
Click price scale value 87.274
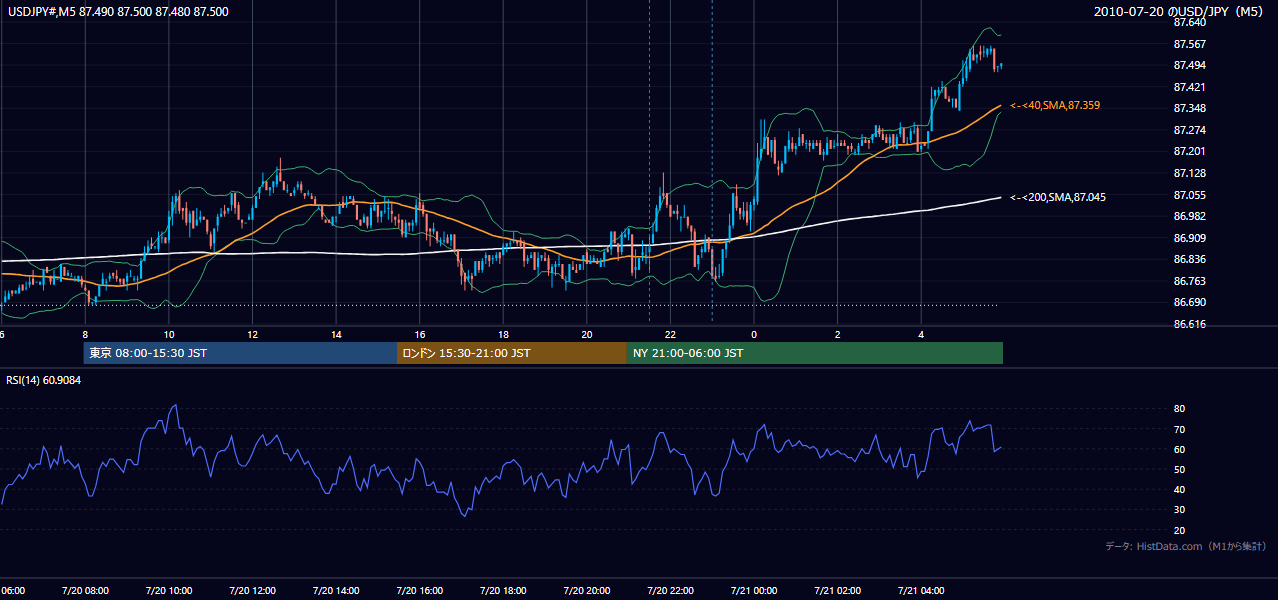(1188, 130)
